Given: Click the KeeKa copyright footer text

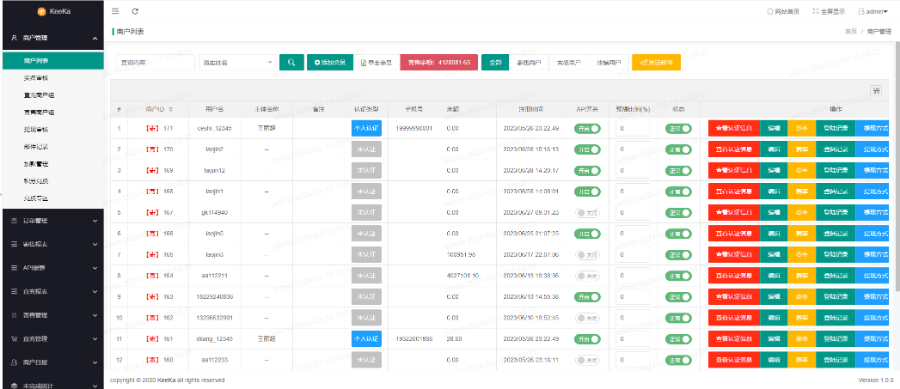Looking at the screenshot, I should pos(167,380).
